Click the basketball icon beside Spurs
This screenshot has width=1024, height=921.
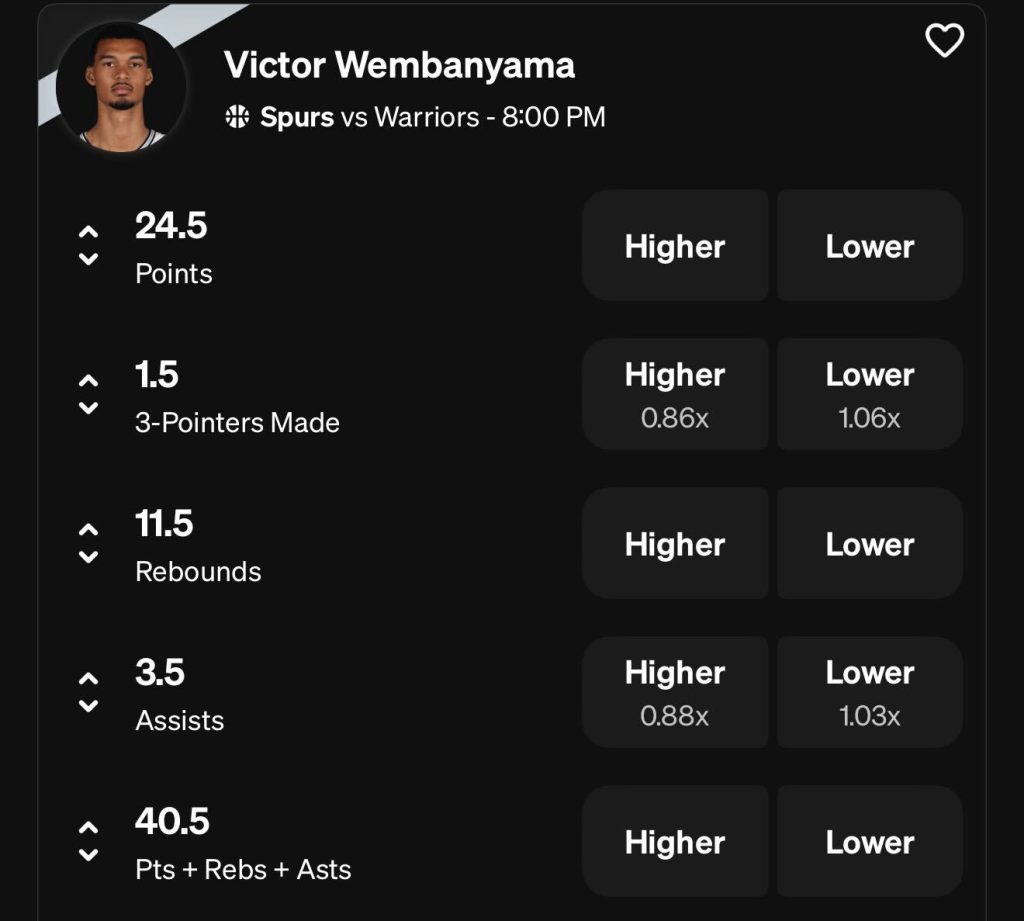(237, 118)
